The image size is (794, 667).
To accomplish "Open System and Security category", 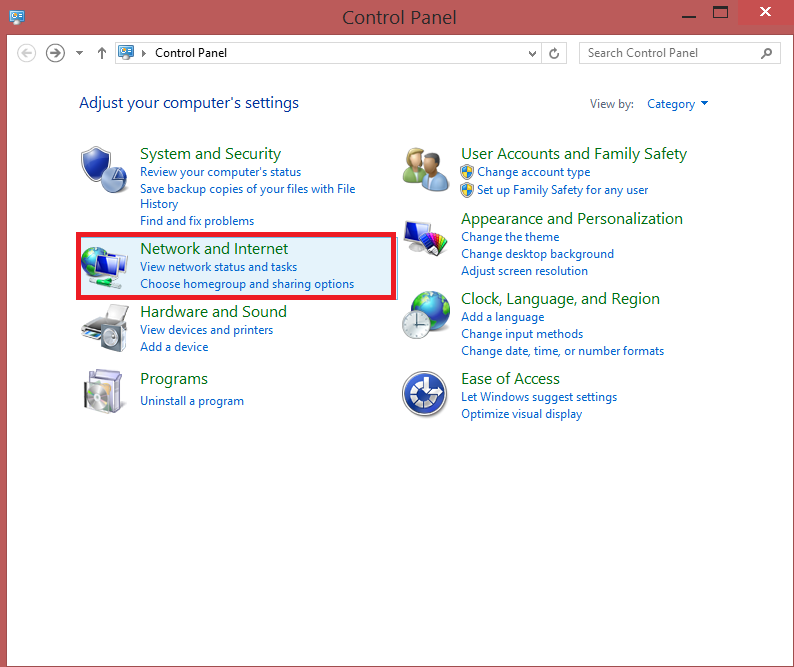I will [x=211, y=153].
